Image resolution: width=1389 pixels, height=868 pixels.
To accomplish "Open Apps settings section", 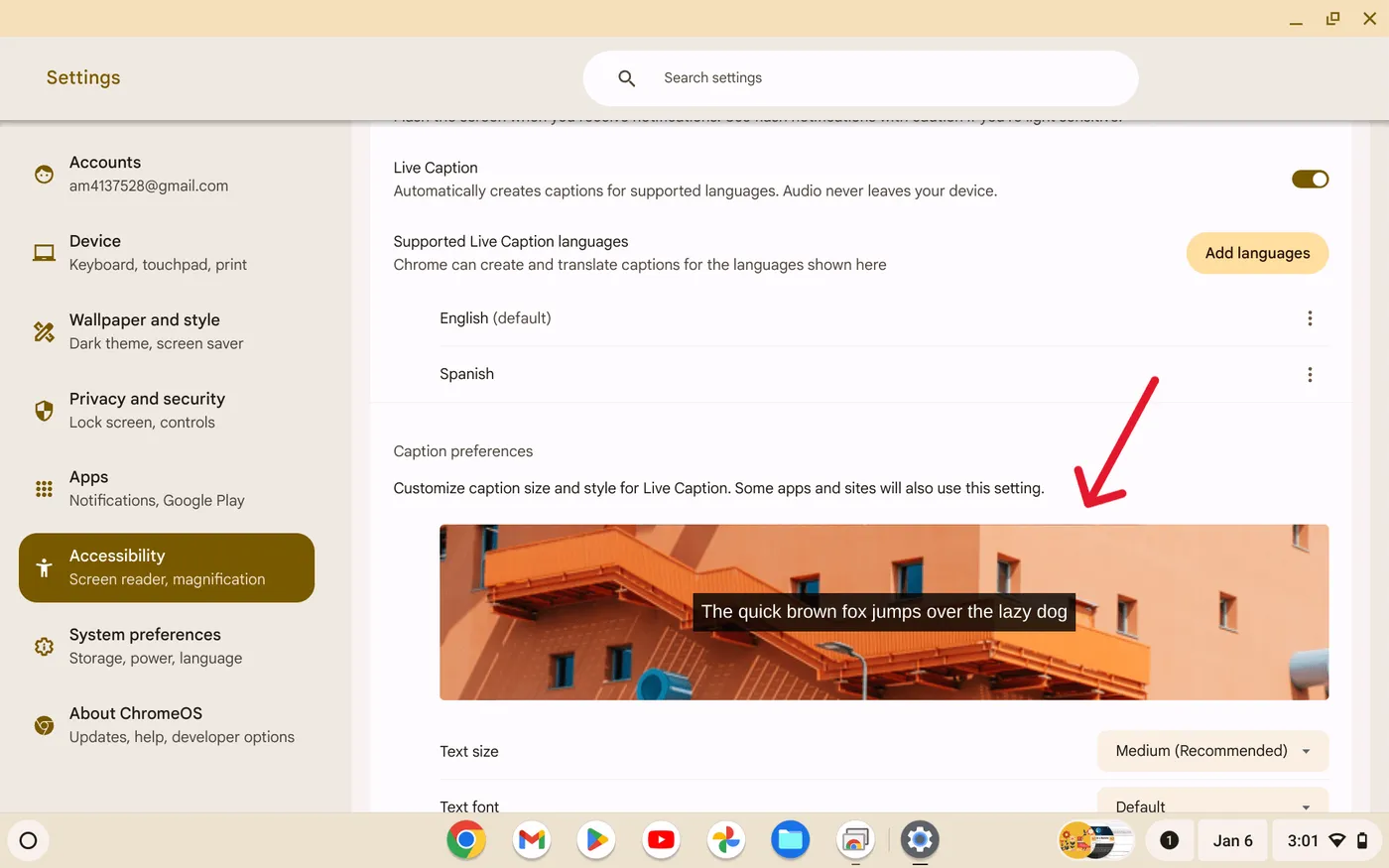I will (167, 489).
